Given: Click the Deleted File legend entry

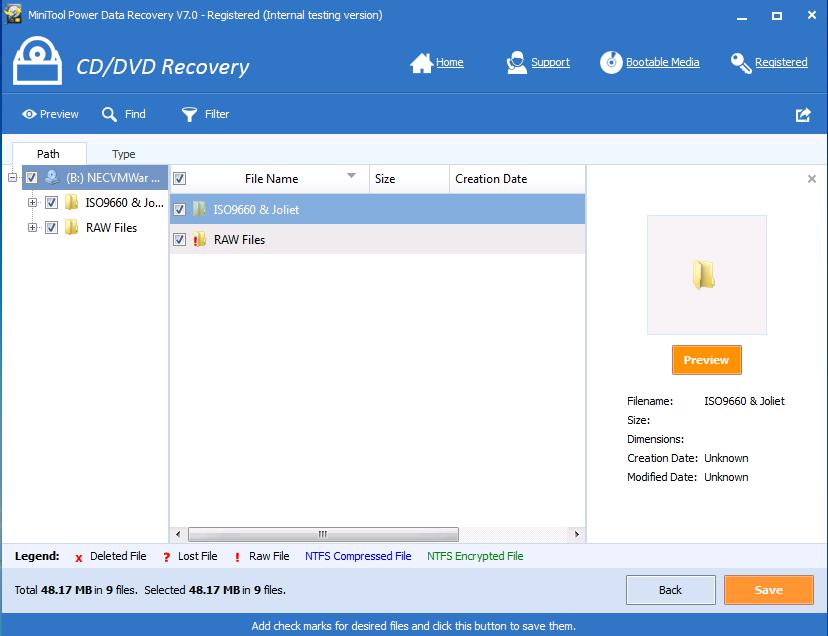Looking at the screenshot, I should tap(111, 556).
